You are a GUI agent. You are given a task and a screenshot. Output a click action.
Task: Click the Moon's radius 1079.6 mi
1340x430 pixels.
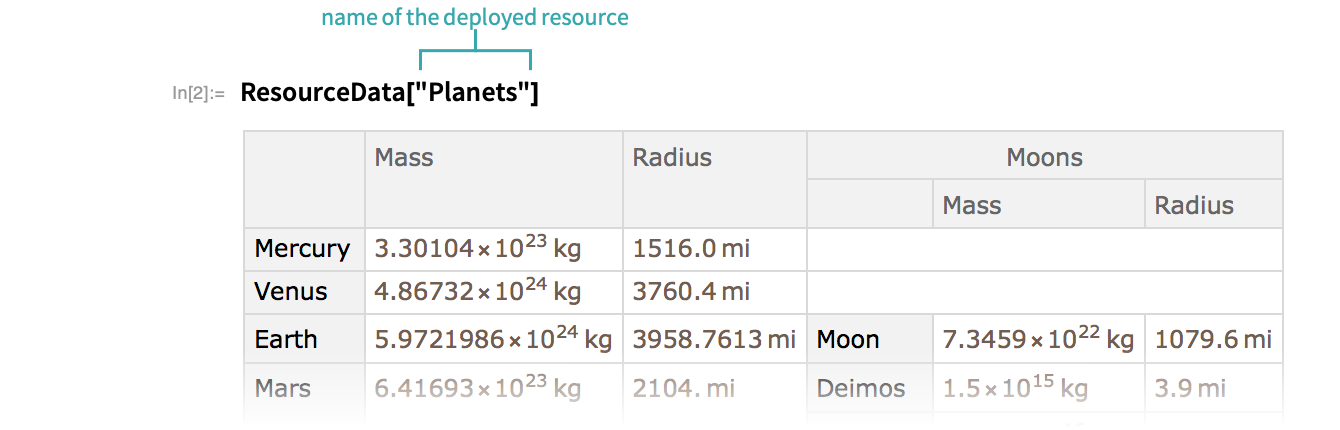tap(1213, 339)
